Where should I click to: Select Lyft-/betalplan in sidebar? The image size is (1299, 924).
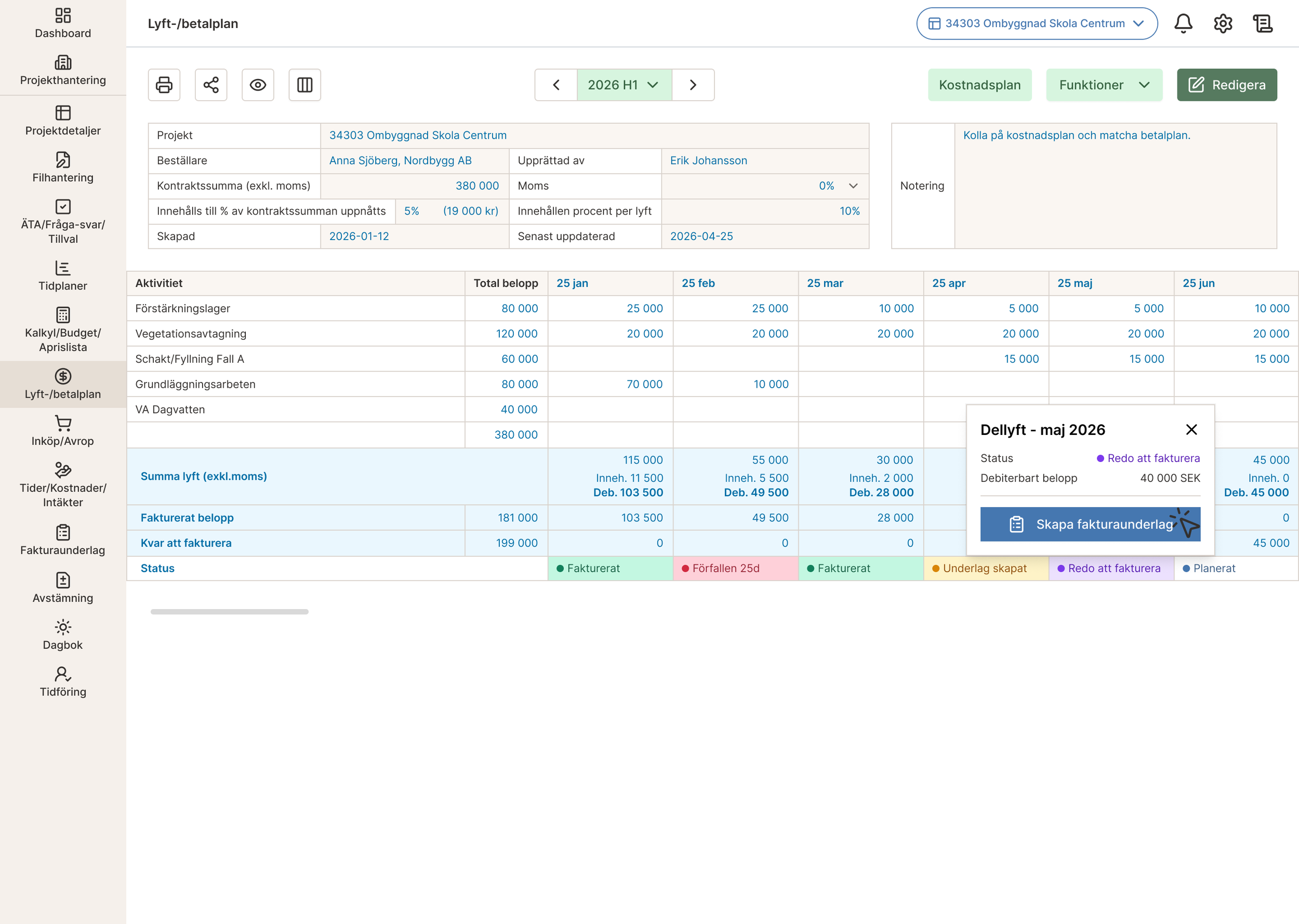click(63, 384)
